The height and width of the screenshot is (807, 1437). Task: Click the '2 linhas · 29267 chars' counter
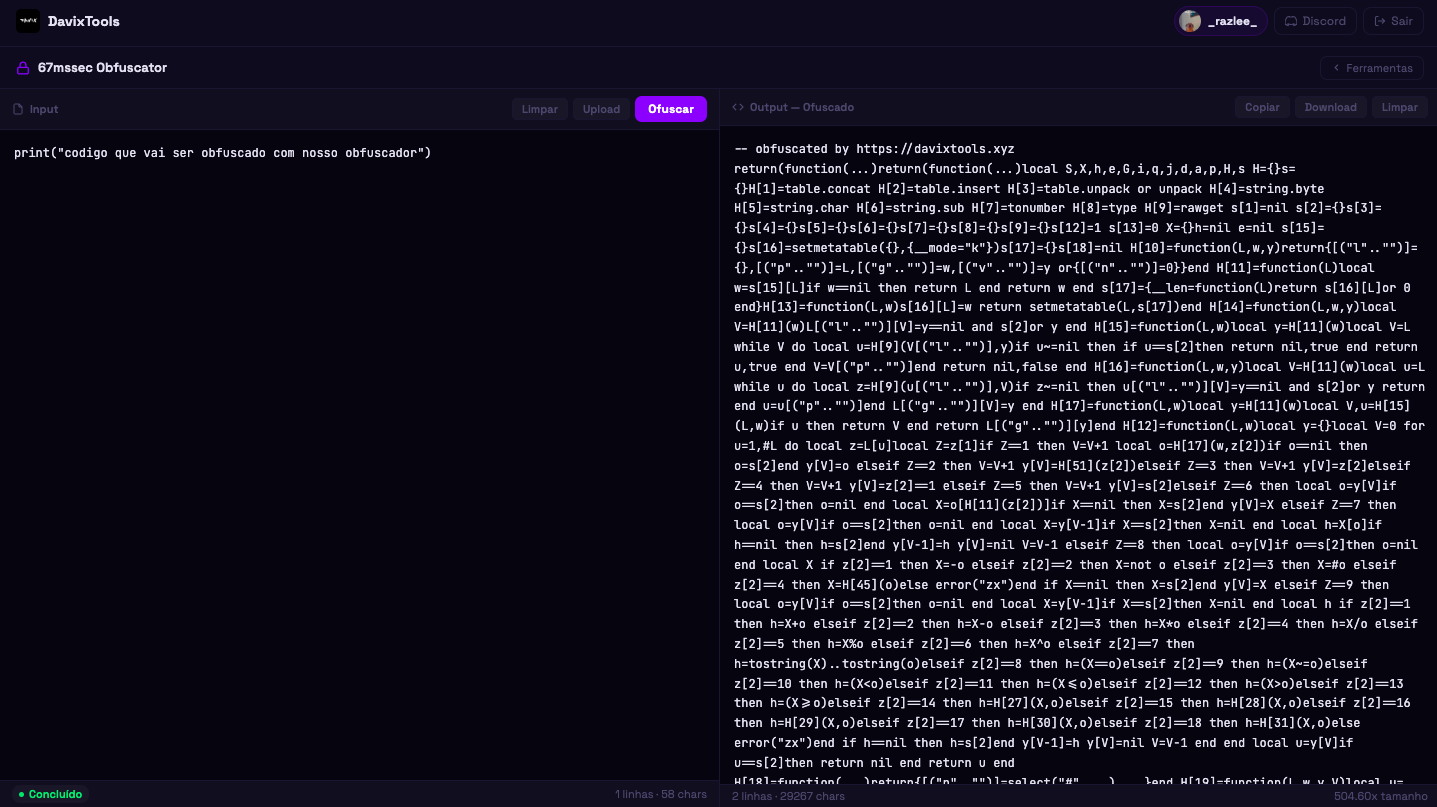pos(788,796)
